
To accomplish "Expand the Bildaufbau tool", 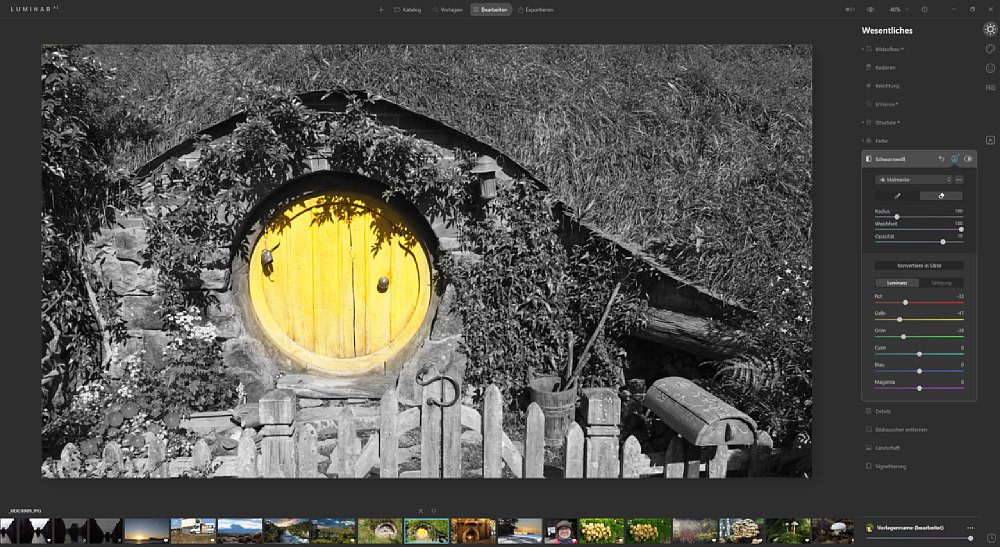I will (890, 49).
